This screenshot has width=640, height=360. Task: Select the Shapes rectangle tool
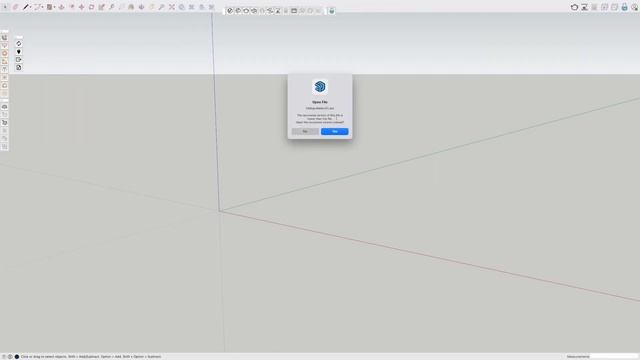pos(49,7)
